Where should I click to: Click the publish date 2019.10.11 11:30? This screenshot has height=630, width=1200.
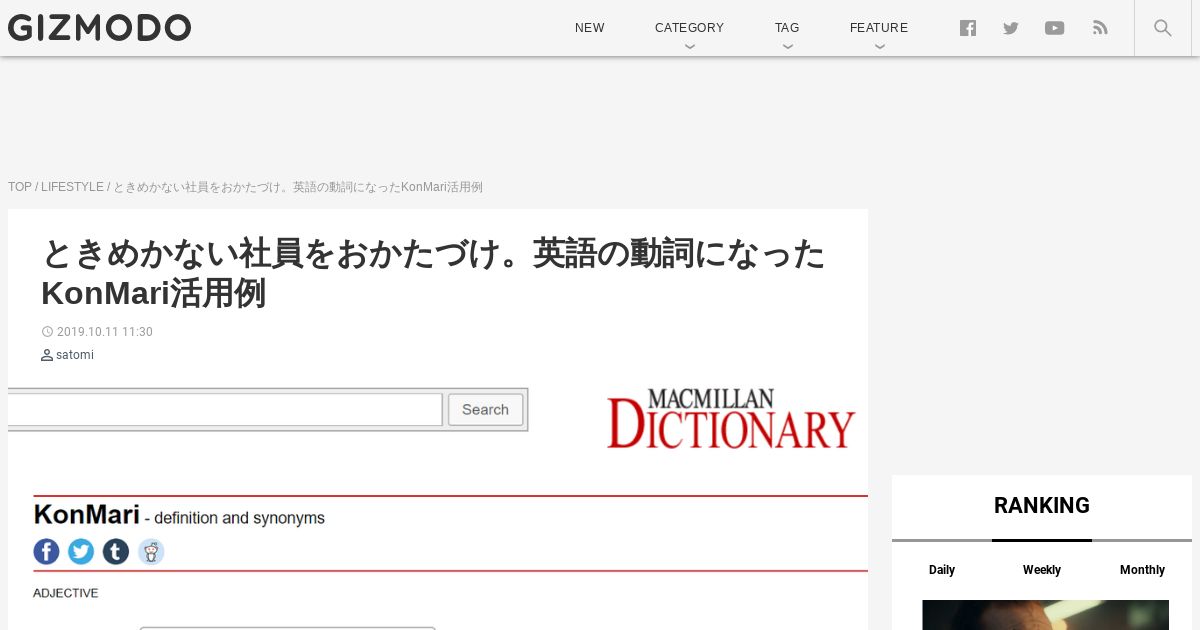[x=105, y=332]
